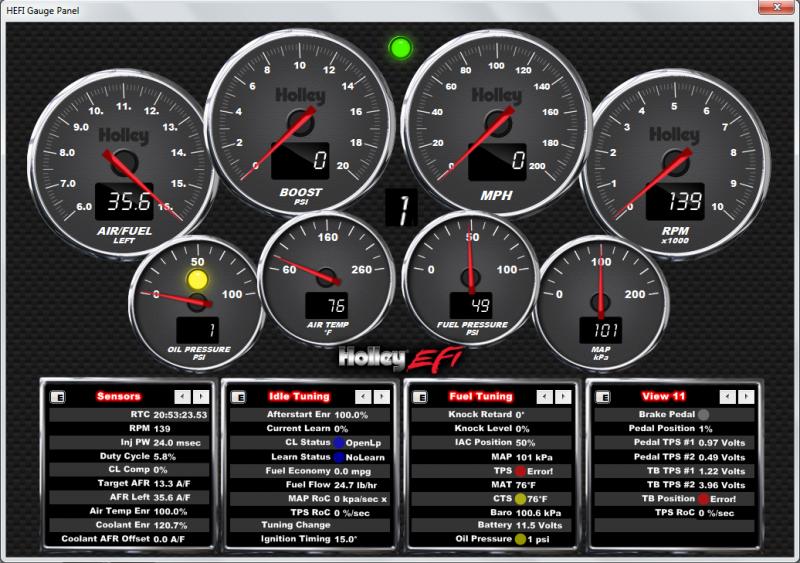The width and height of the screenshot is (800, 563).
Task: Click the Fuel Tuning panel edit icon
Action: 420,397
